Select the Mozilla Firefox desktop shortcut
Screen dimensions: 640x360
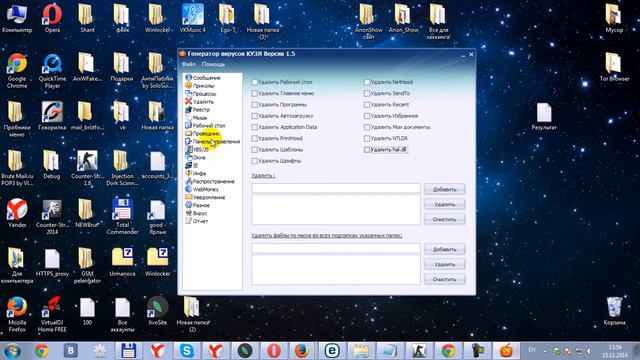coord(17,314)
